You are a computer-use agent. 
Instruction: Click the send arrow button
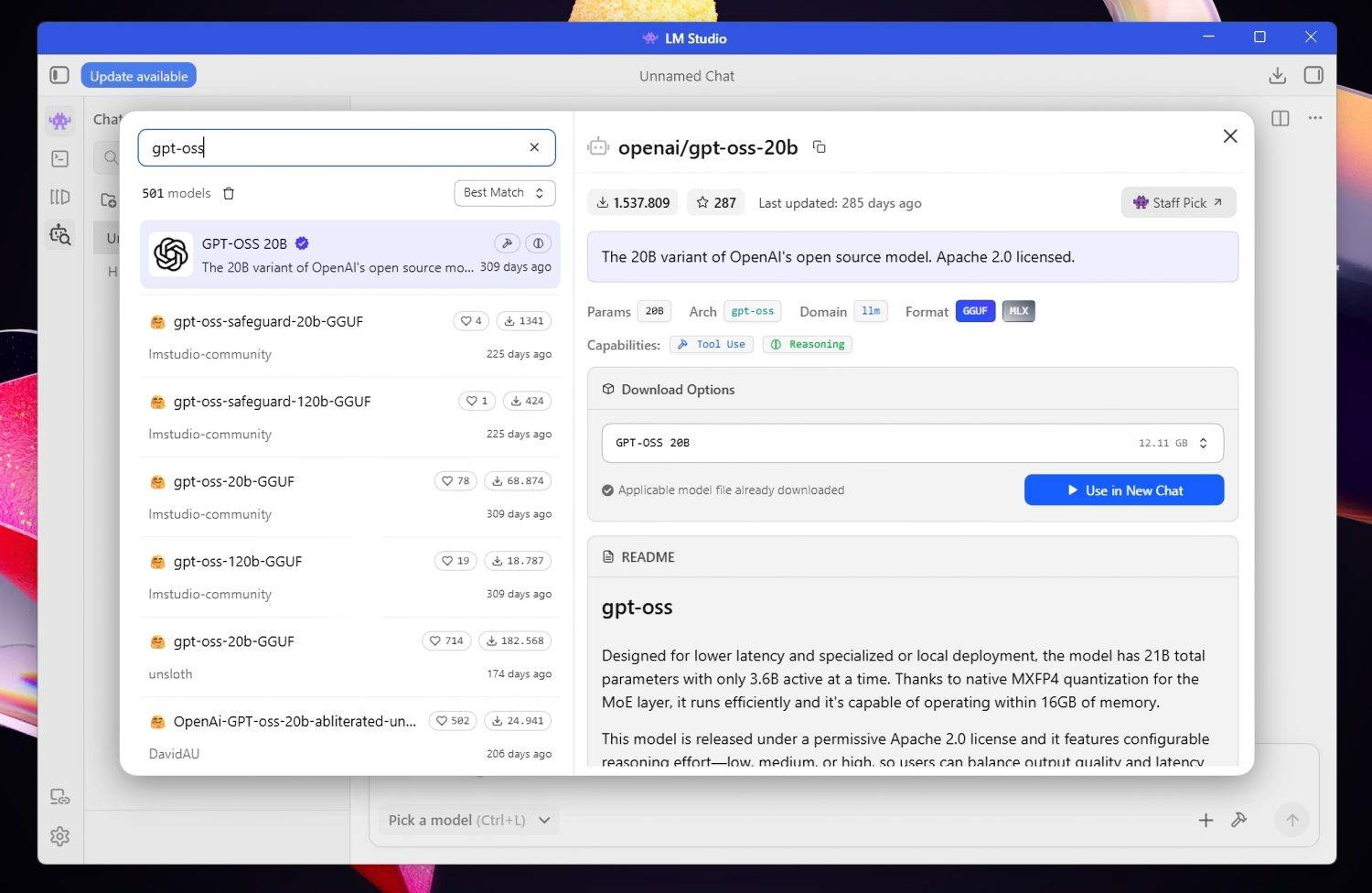[1292, 820]
